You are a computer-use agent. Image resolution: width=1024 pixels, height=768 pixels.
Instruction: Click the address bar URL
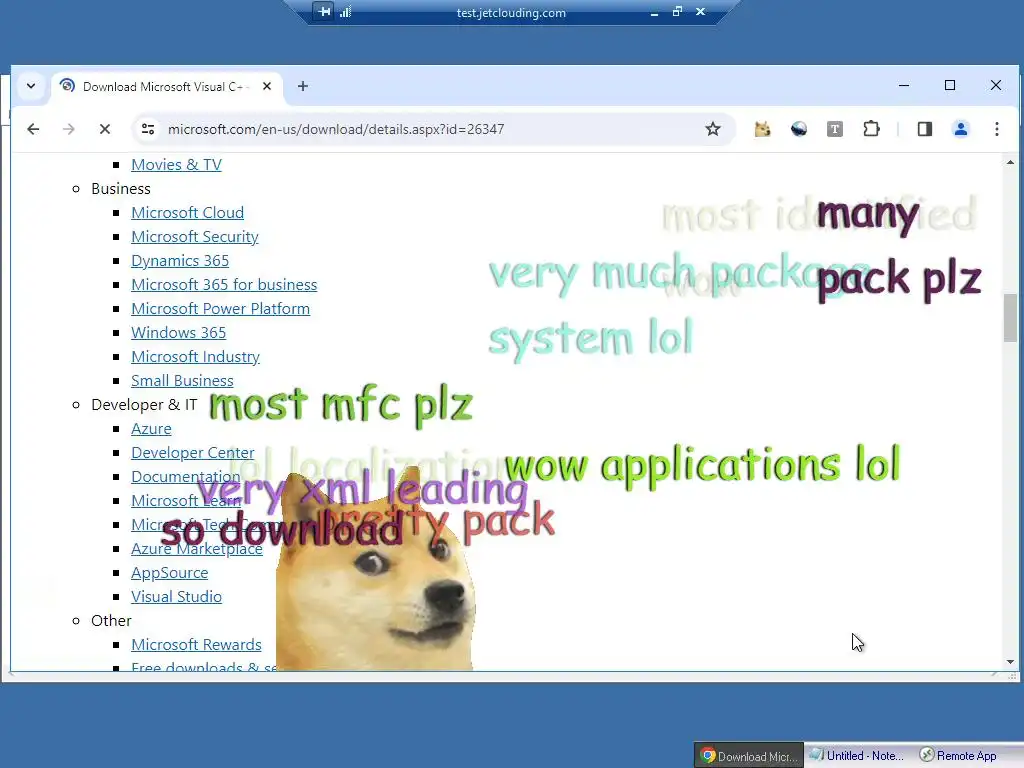tap(336, 129)
